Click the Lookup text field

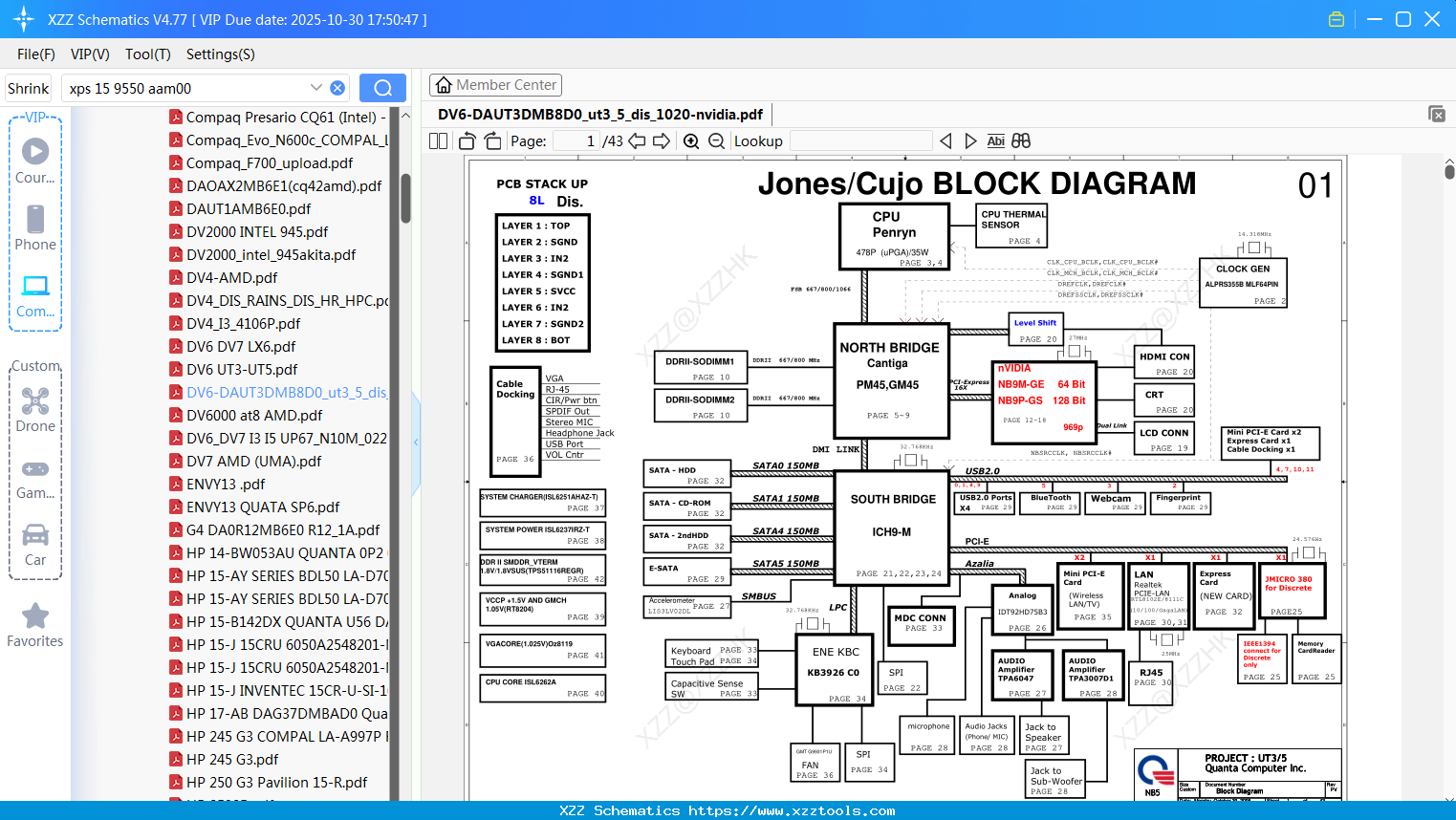pyautogui.click(x=860, y=141)
